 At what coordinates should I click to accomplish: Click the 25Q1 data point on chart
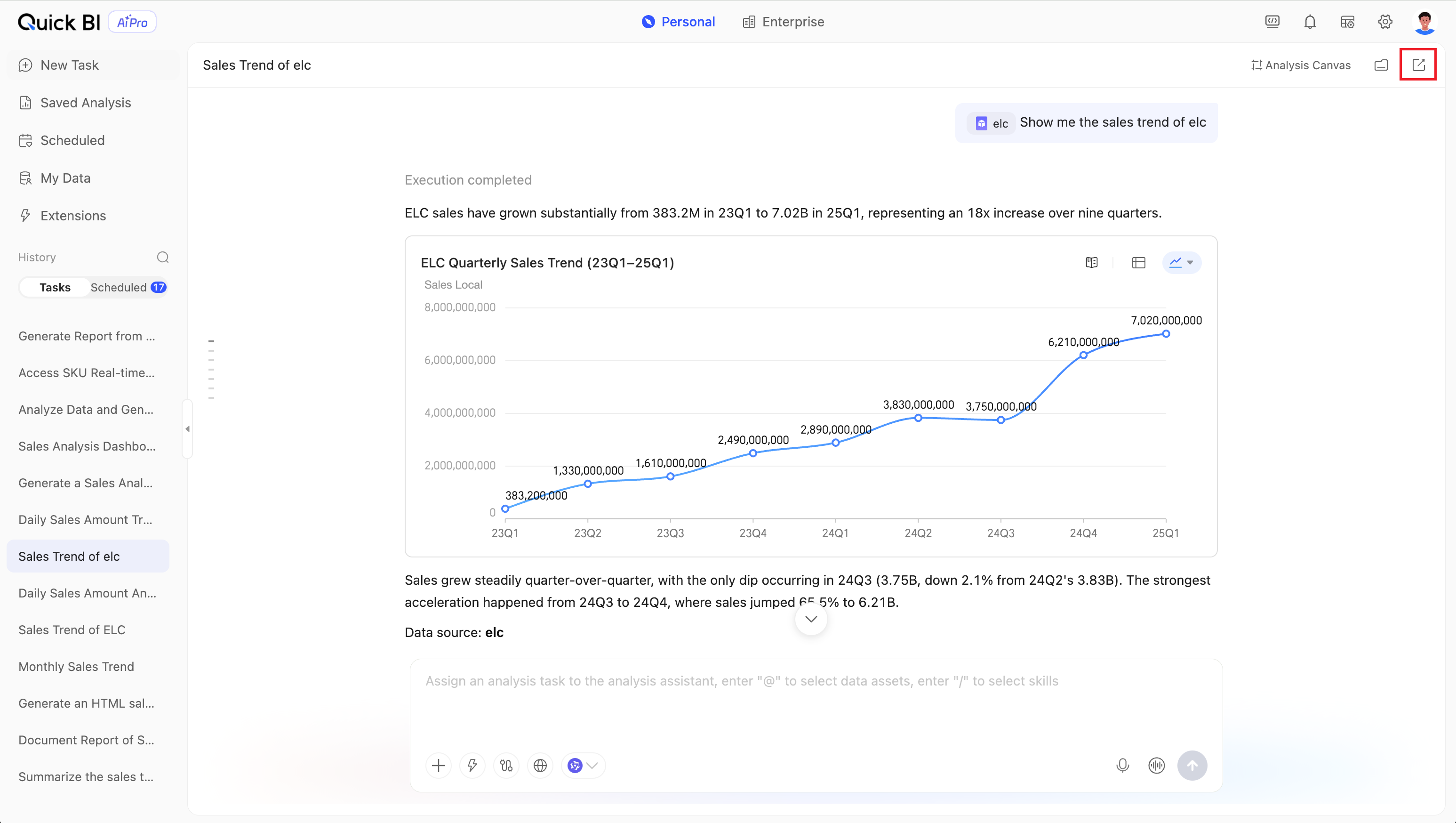coord(1166,334)
